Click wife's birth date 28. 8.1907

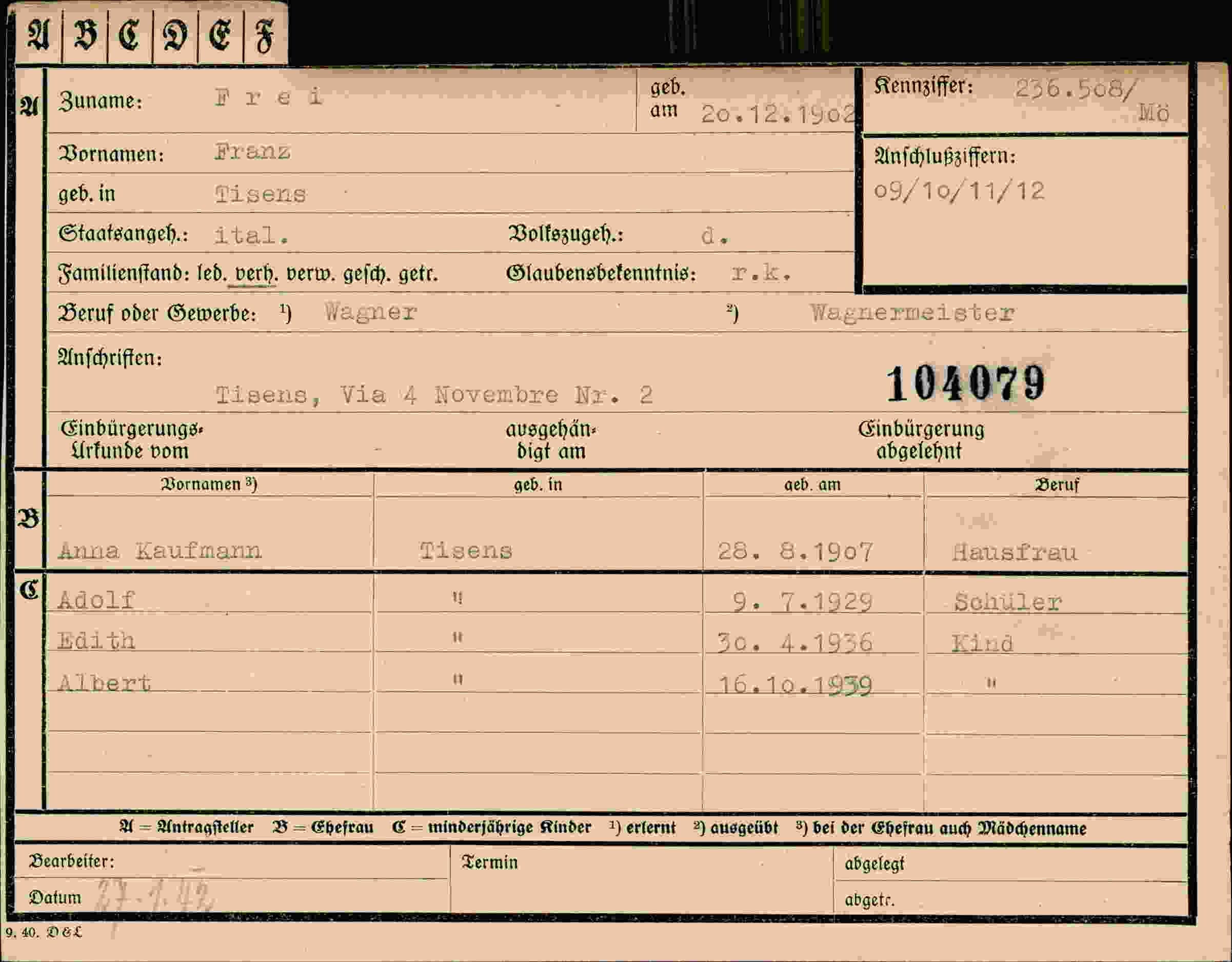click(x=796, y=551)
